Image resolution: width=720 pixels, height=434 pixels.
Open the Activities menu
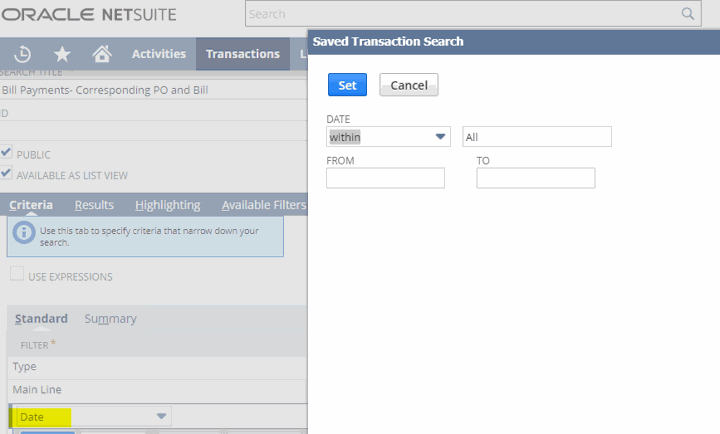click(x=159, y=54)
